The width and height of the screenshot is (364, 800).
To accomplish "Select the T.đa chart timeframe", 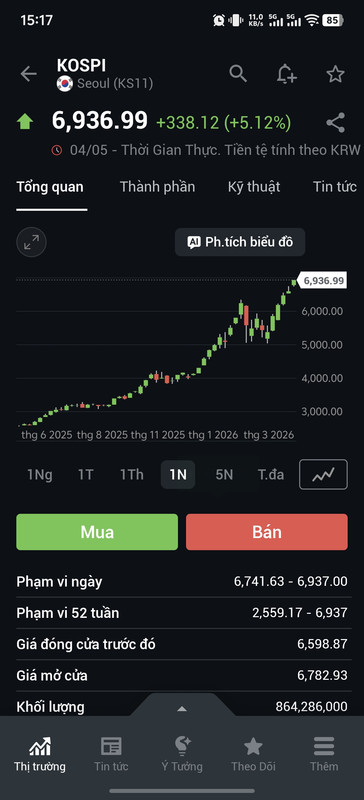I will pyautogui.click(x=271, y=475).
